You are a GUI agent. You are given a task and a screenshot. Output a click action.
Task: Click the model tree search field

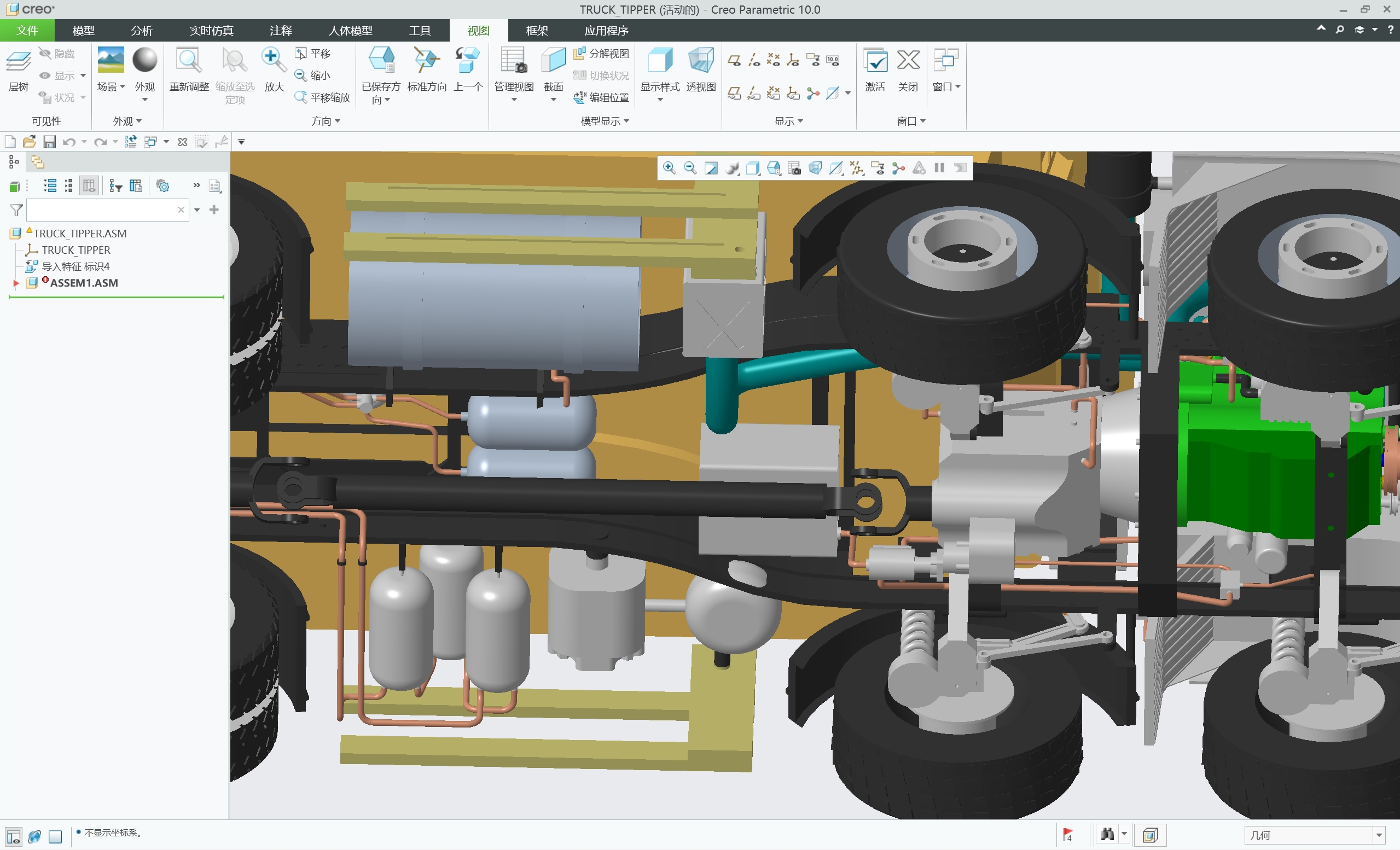coord(101,210)
